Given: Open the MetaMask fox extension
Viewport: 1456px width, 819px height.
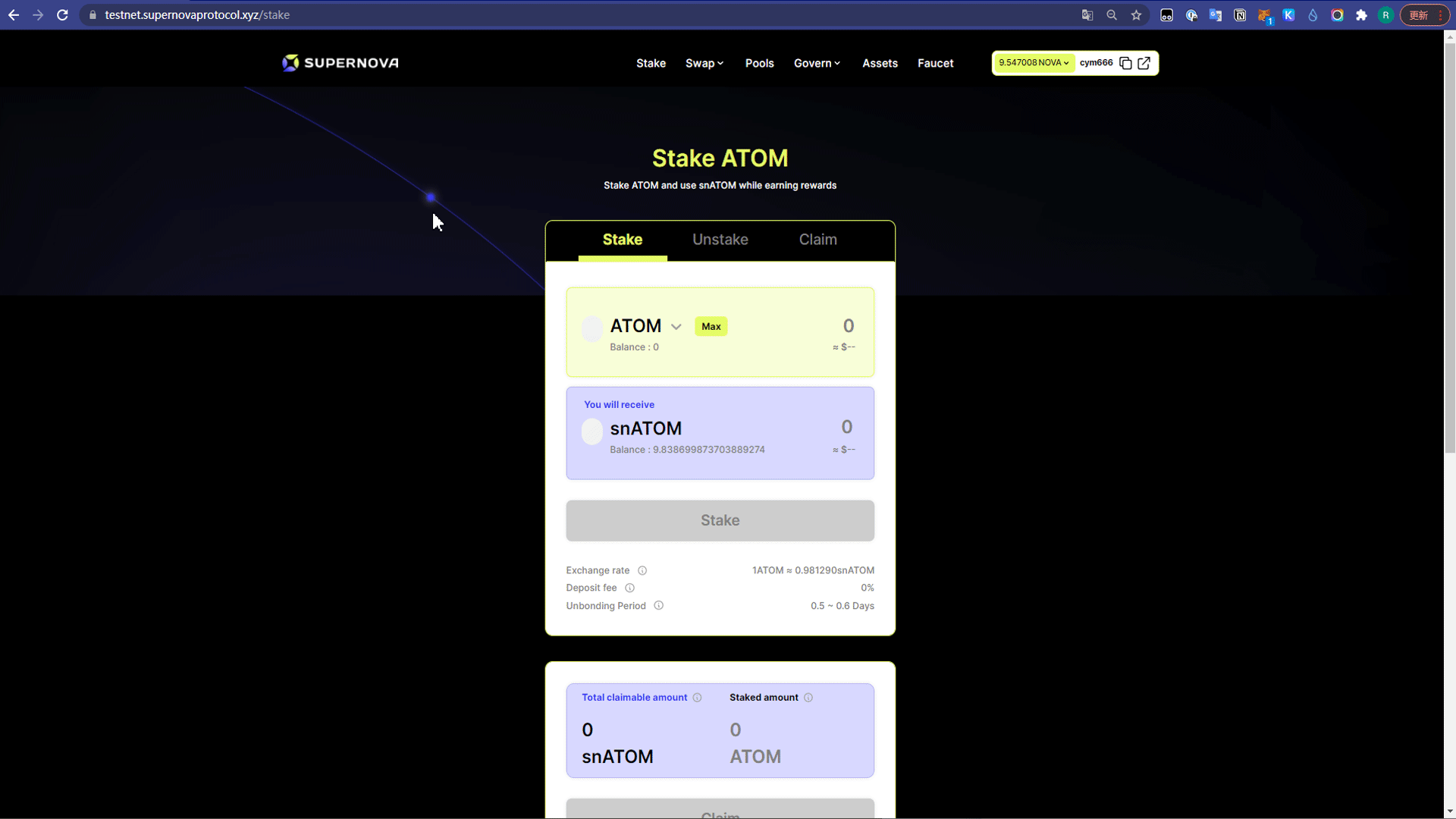Looking at the screenshot, I should tap(1264, 15).
